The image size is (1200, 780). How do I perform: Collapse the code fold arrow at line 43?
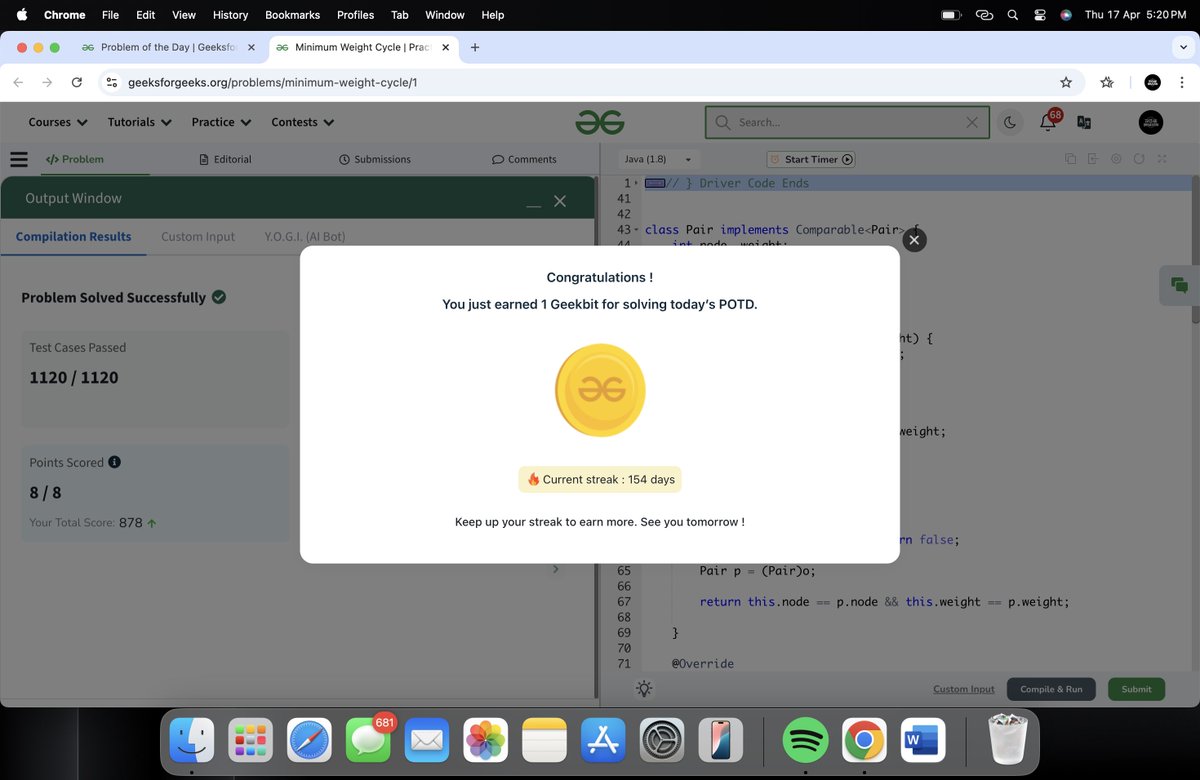[x=636, y=230]
